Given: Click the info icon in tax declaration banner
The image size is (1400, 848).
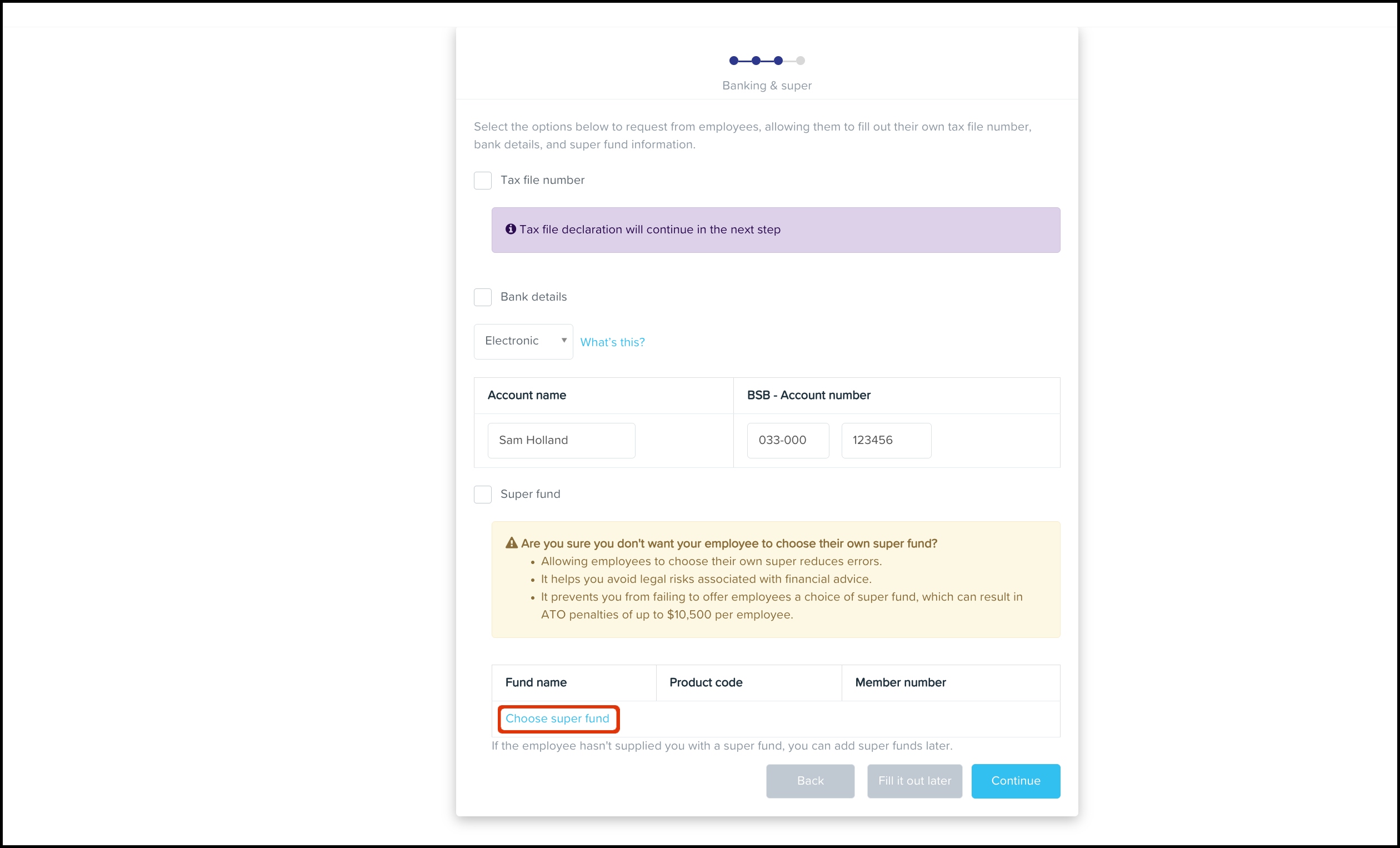Looking at the screenshot, I should click(511, 229).
